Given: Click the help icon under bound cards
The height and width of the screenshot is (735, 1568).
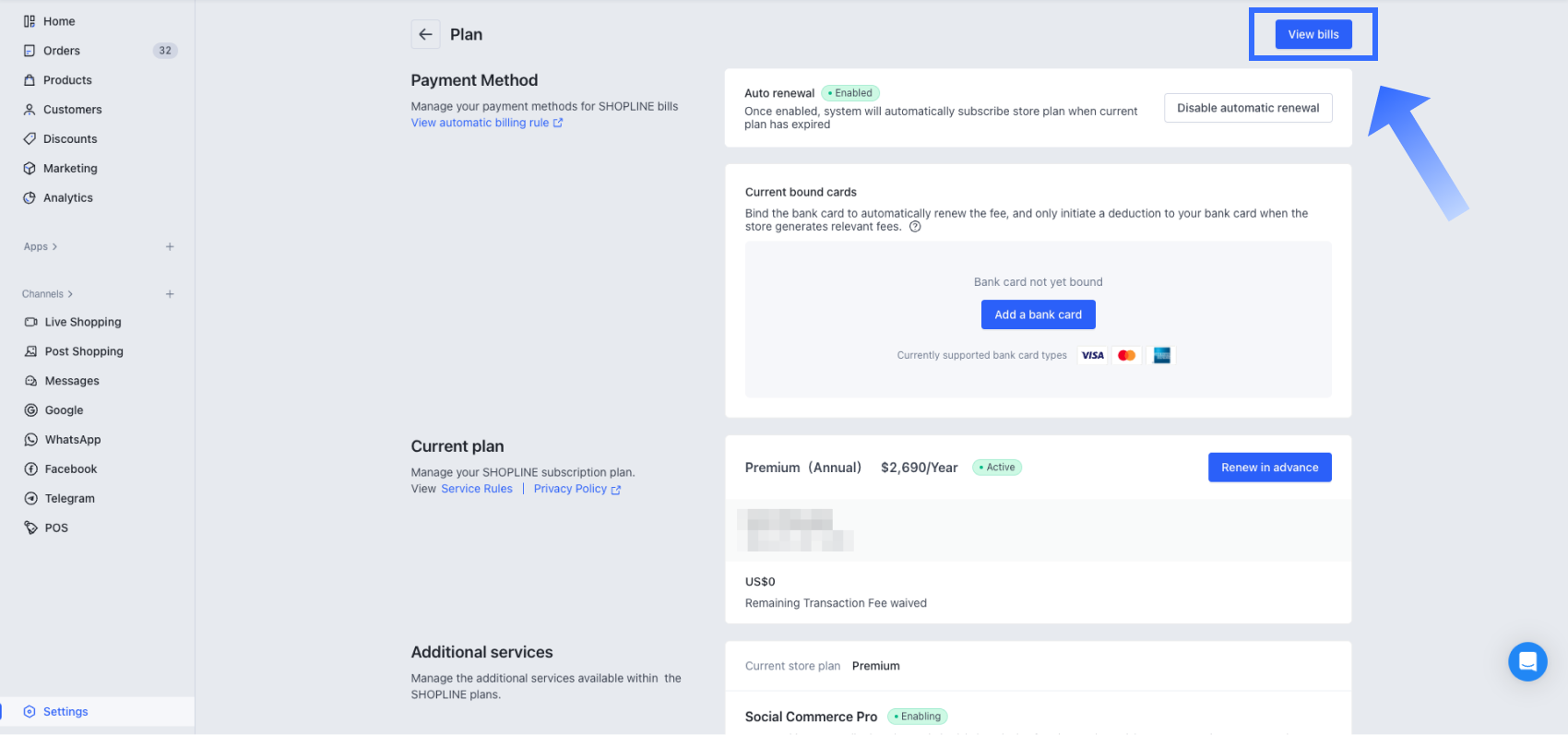Looking at the screenshot, I should (x=915, y=227).
